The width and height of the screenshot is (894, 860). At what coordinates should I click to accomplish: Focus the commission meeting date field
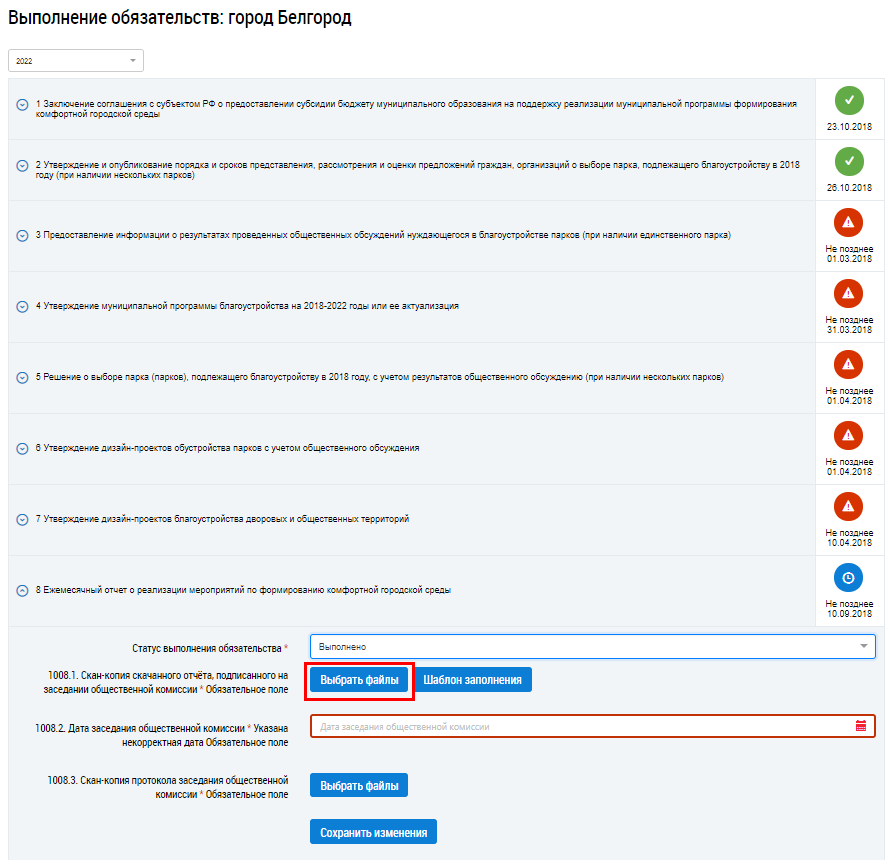(592, 727)
